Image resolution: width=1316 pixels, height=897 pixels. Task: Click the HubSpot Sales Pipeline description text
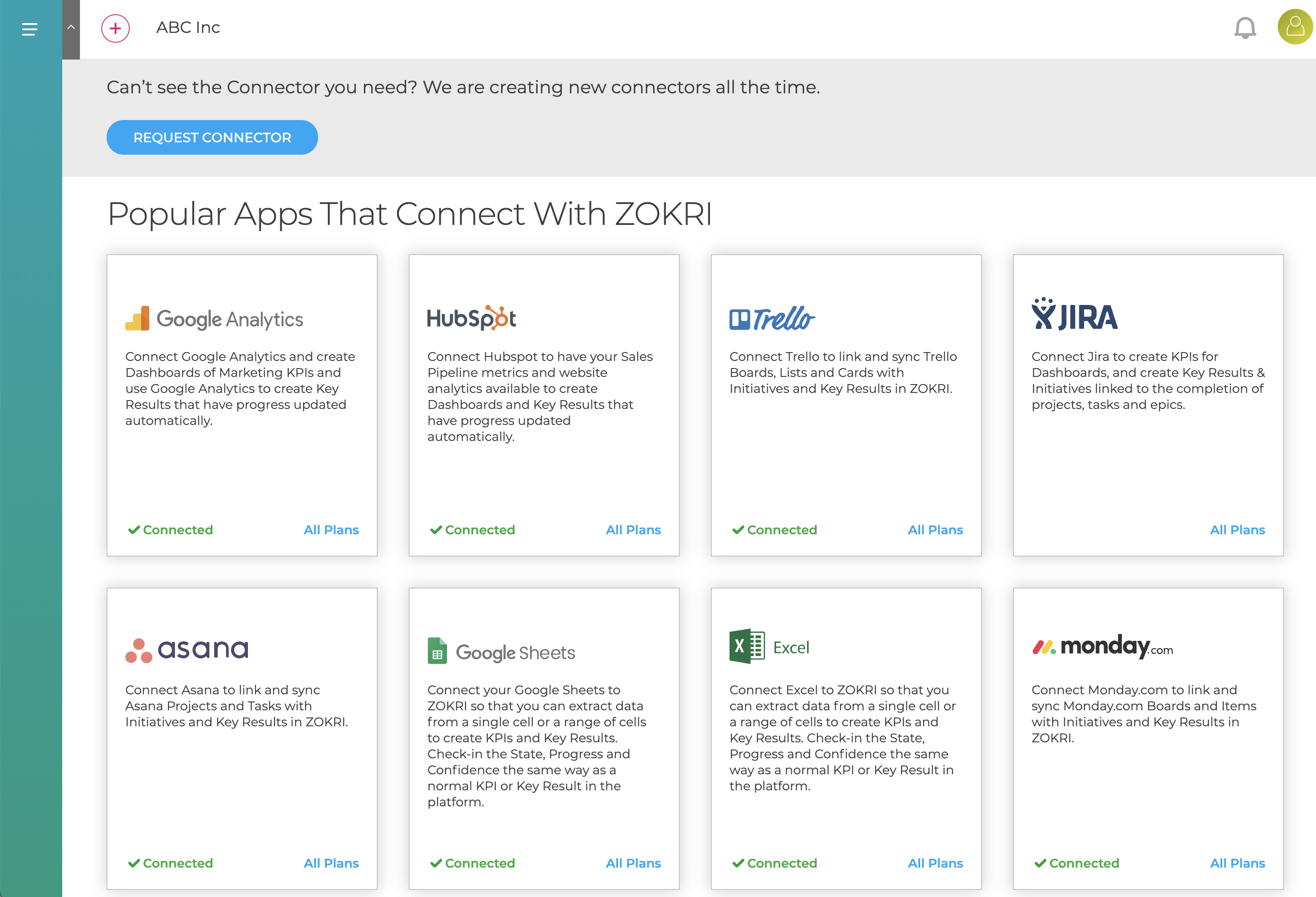click(x=540, y=396)
